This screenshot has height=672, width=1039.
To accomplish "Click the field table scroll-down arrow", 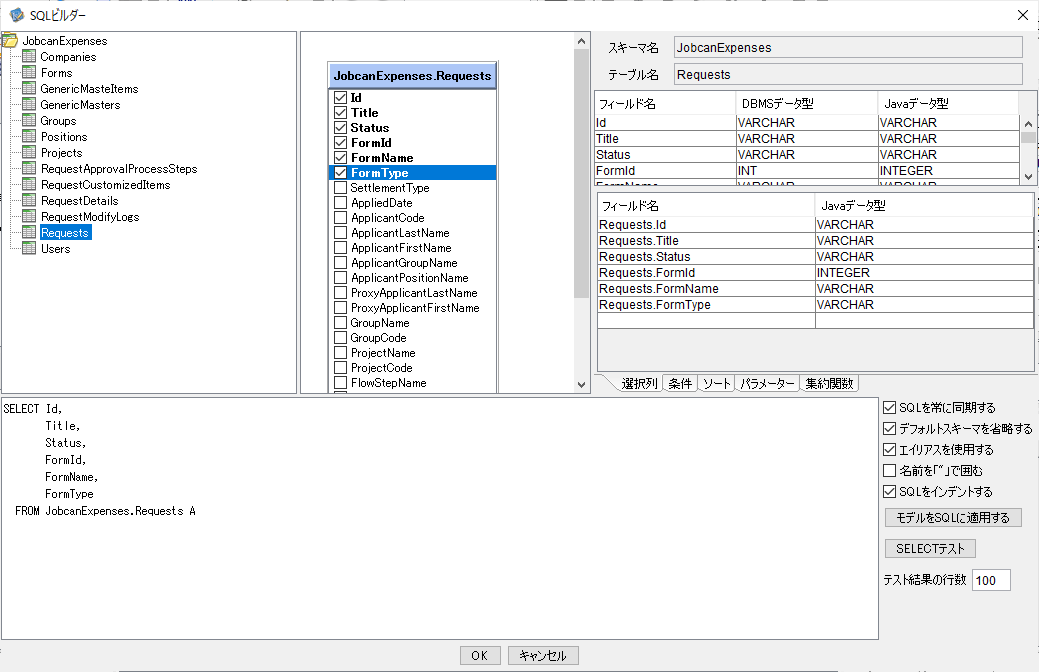I will coord(1028,176).
